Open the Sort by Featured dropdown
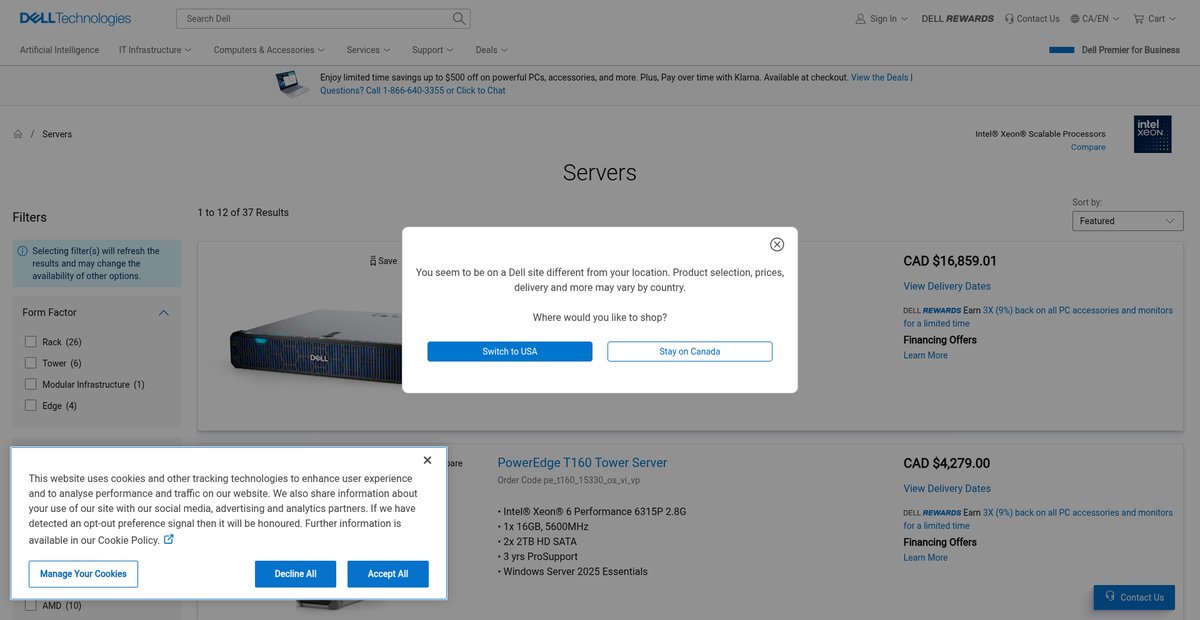Screen dimensions: 1200x620 [1127, 221]
